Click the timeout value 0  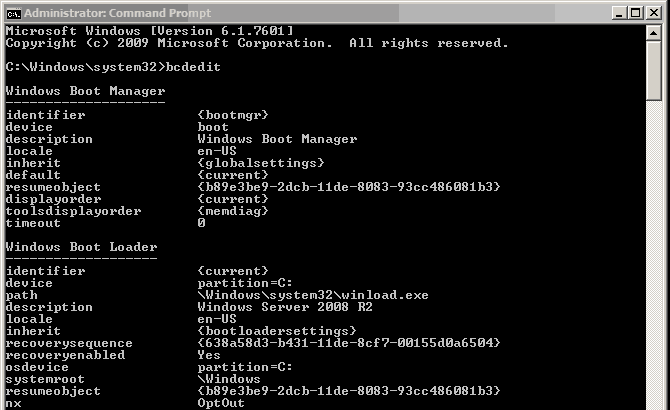click(201, 223)
